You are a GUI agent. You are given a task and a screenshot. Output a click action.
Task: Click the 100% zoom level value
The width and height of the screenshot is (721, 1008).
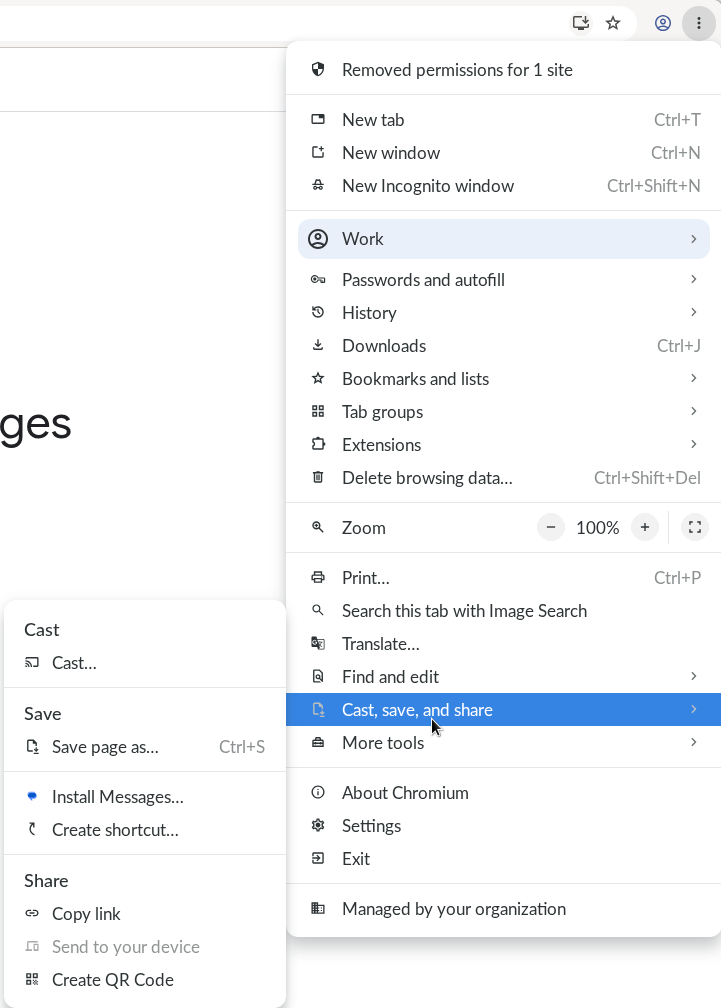pos(598,528)
